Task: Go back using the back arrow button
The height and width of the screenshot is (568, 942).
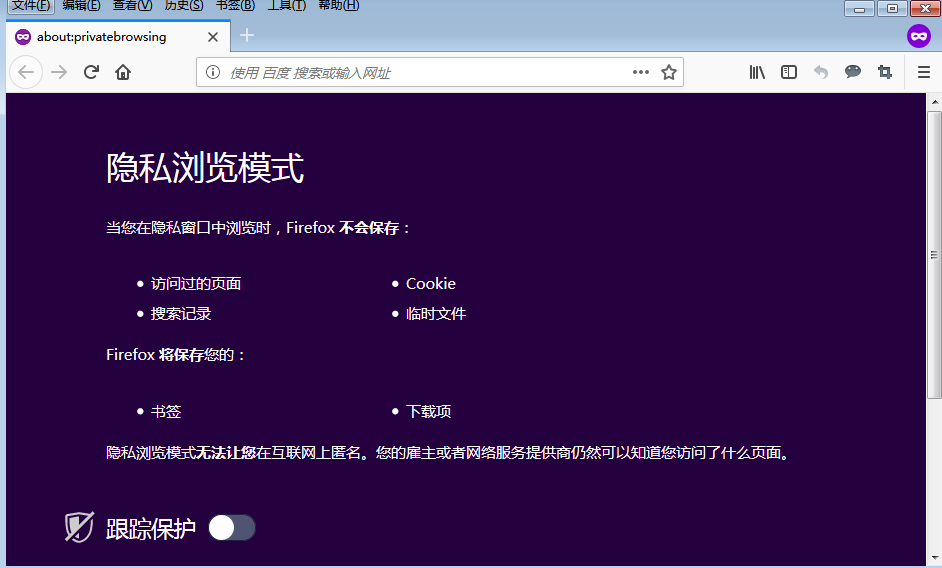Action: point(26,72)
